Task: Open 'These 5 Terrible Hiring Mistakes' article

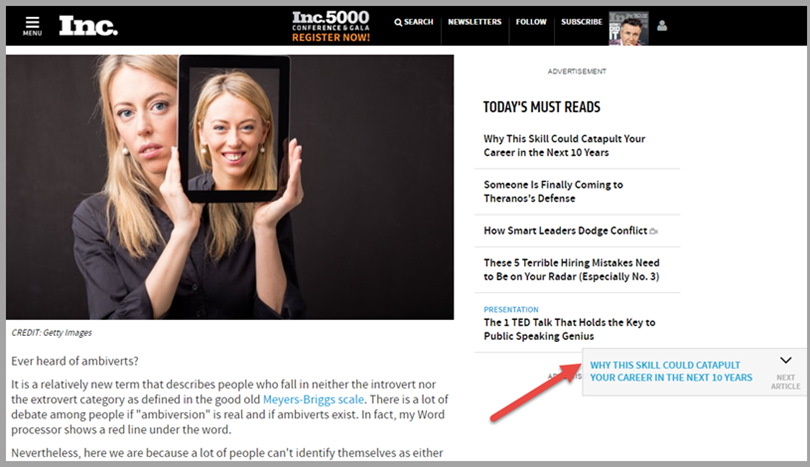Action: (x=571, y=269)
